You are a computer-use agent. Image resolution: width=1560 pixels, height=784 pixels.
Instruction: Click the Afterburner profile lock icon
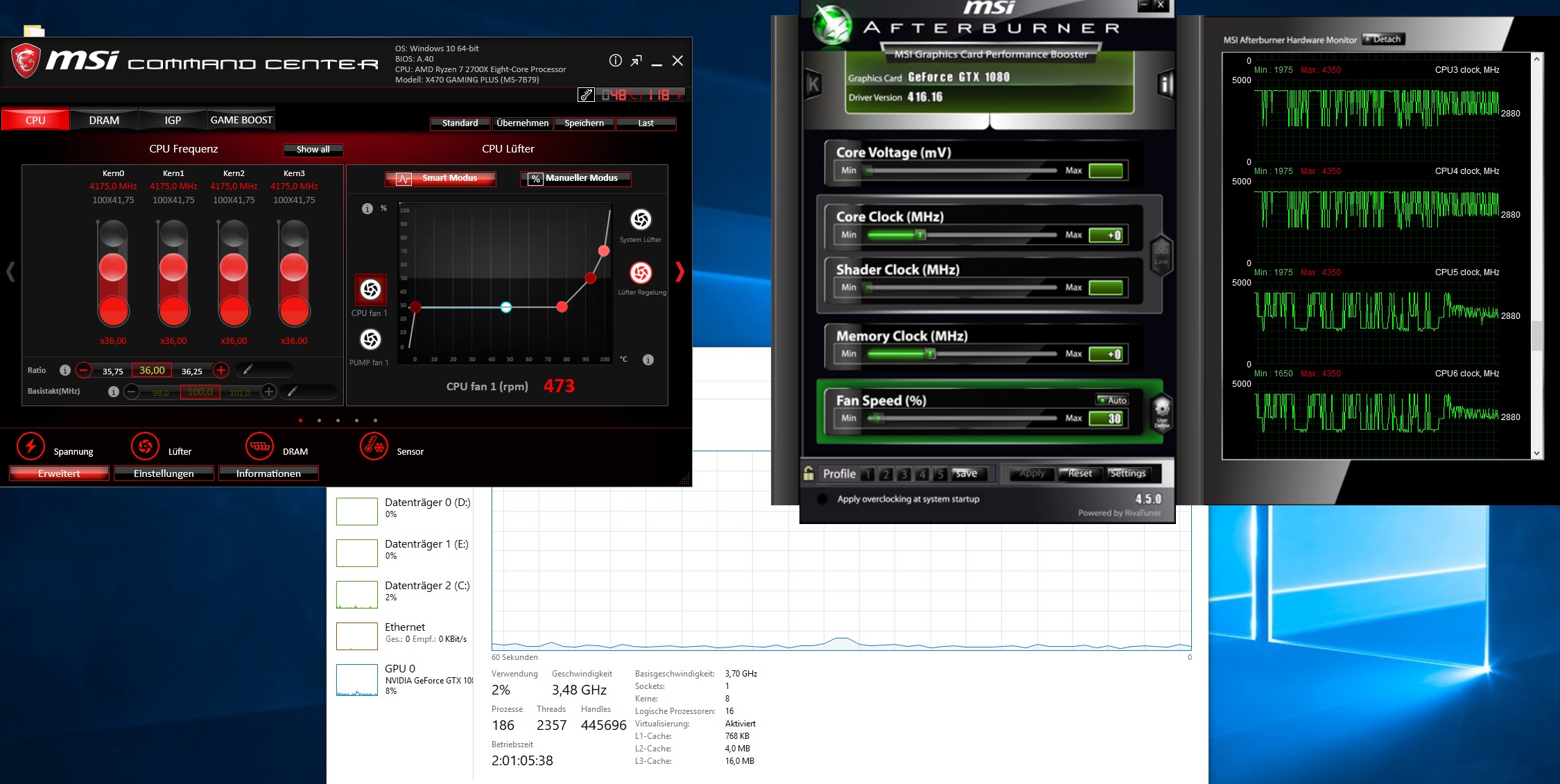point(808,473)
